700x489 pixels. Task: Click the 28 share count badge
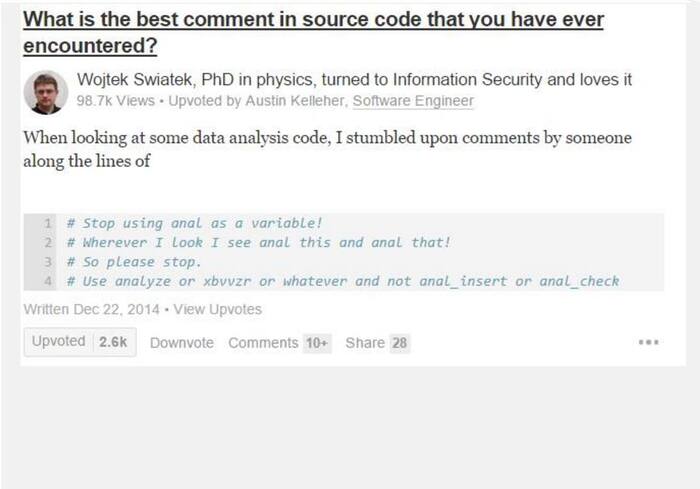pyautogui.click(x=399, y=343)
